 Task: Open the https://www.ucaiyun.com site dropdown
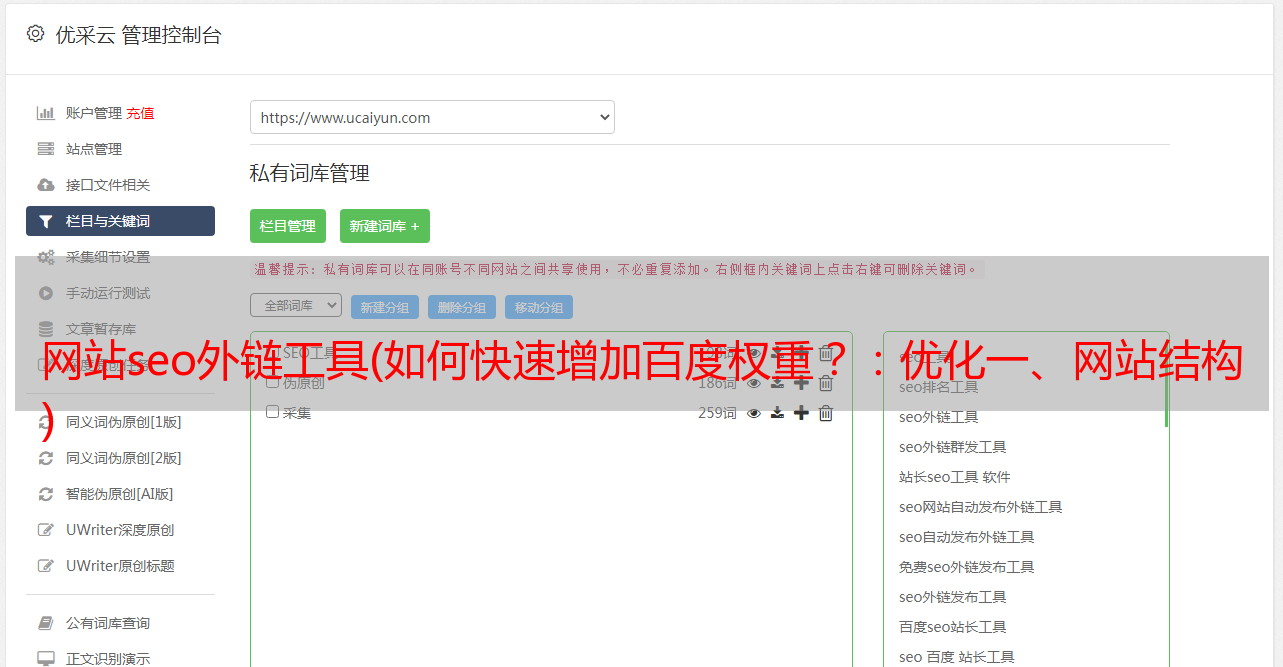point(432,117)
